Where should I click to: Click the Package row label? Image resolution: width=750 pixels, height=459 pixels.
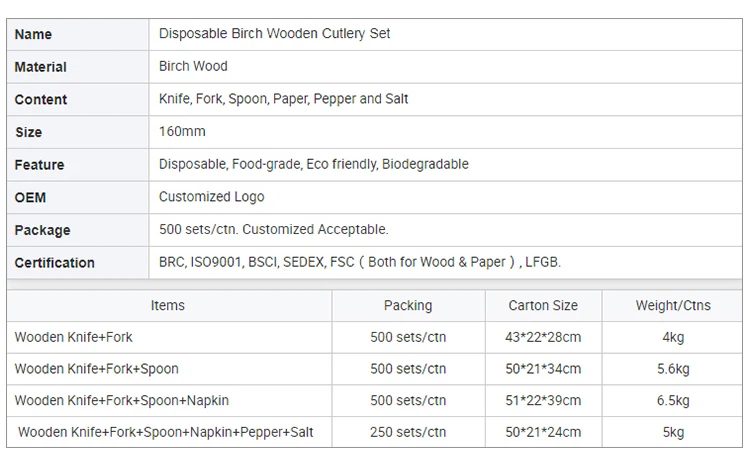(42, 230)
